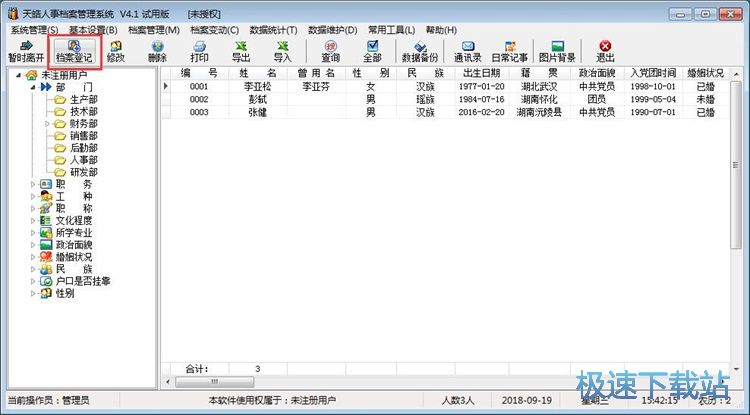The height and width of the screenshot is (415, 750).
Task: Expand the 户口是否挂靠 tree node
Action: click(33, 281)
